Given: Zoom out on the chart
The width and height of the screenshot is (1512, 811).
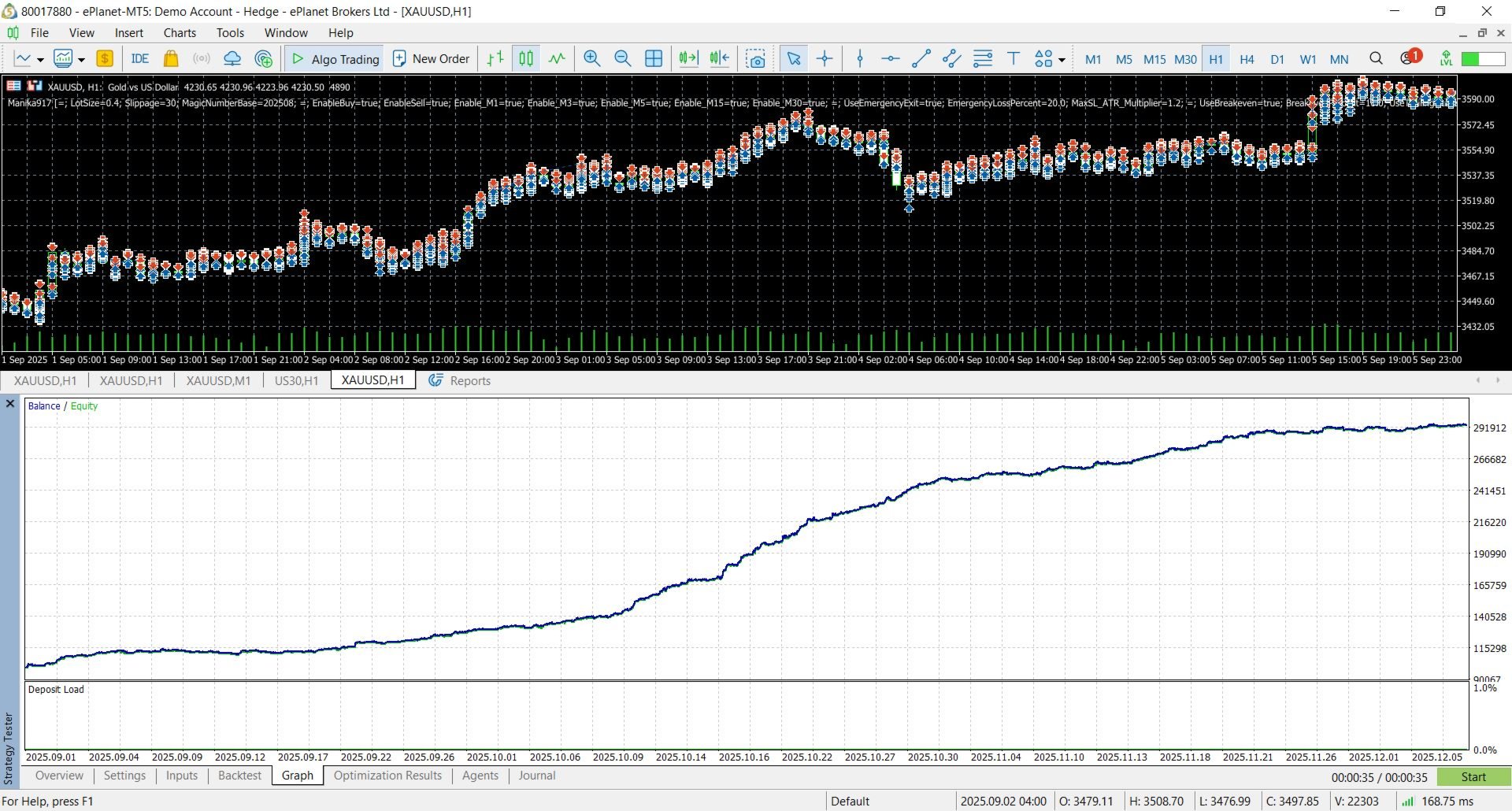Looking at the screenshot, I should pos(622,59).
